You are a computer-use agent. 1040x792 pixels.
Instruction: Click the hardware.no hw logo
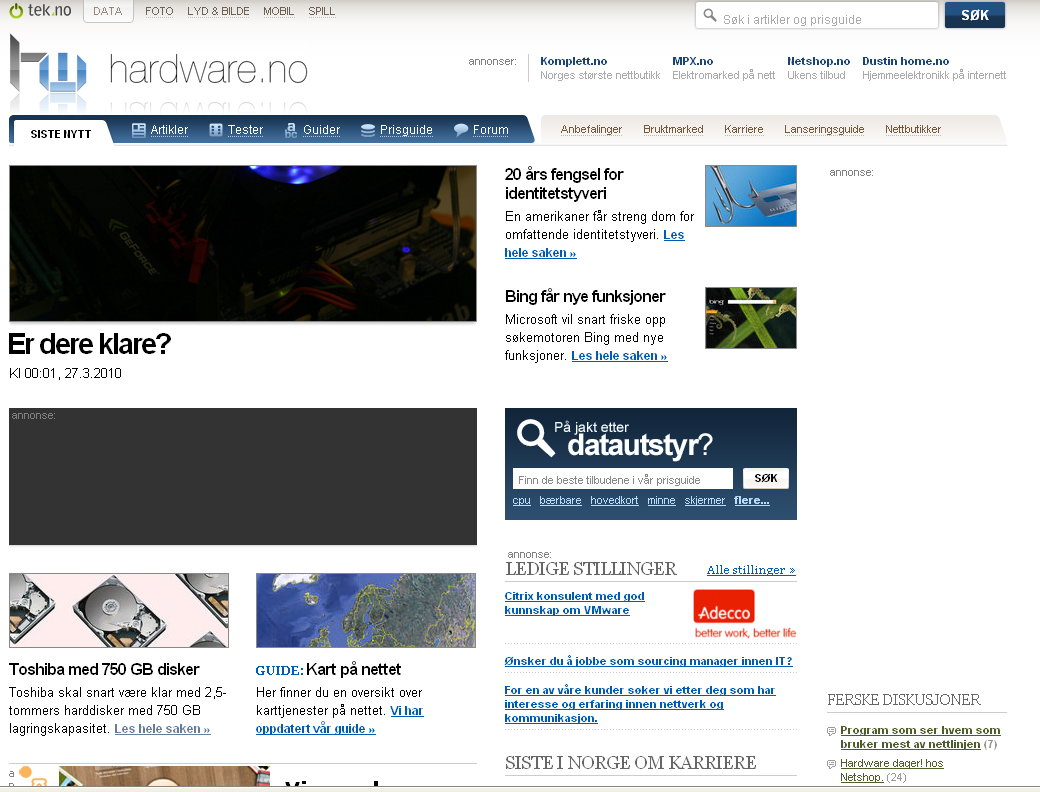click(48, 65)
